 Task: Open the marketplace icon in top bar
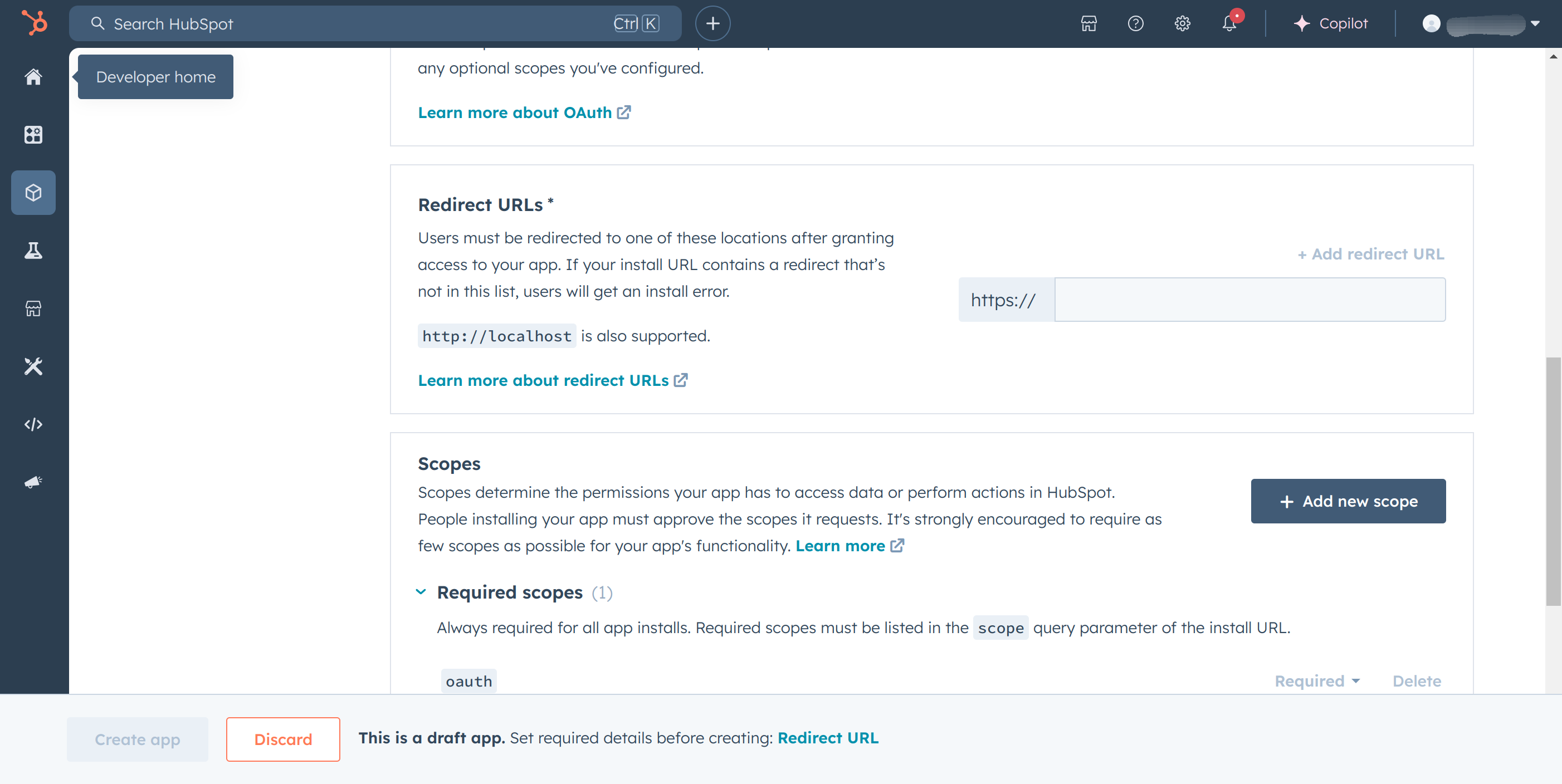pos(1088,23)
